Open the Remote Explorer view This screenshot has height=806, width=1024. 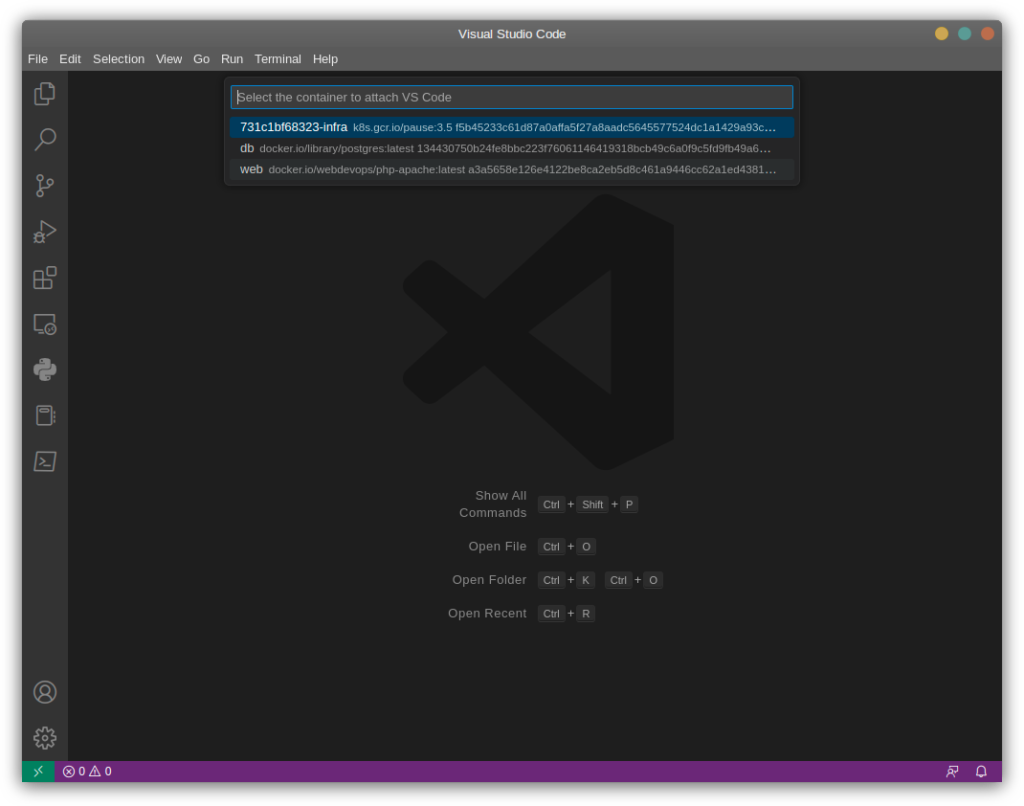pos(44,324)
